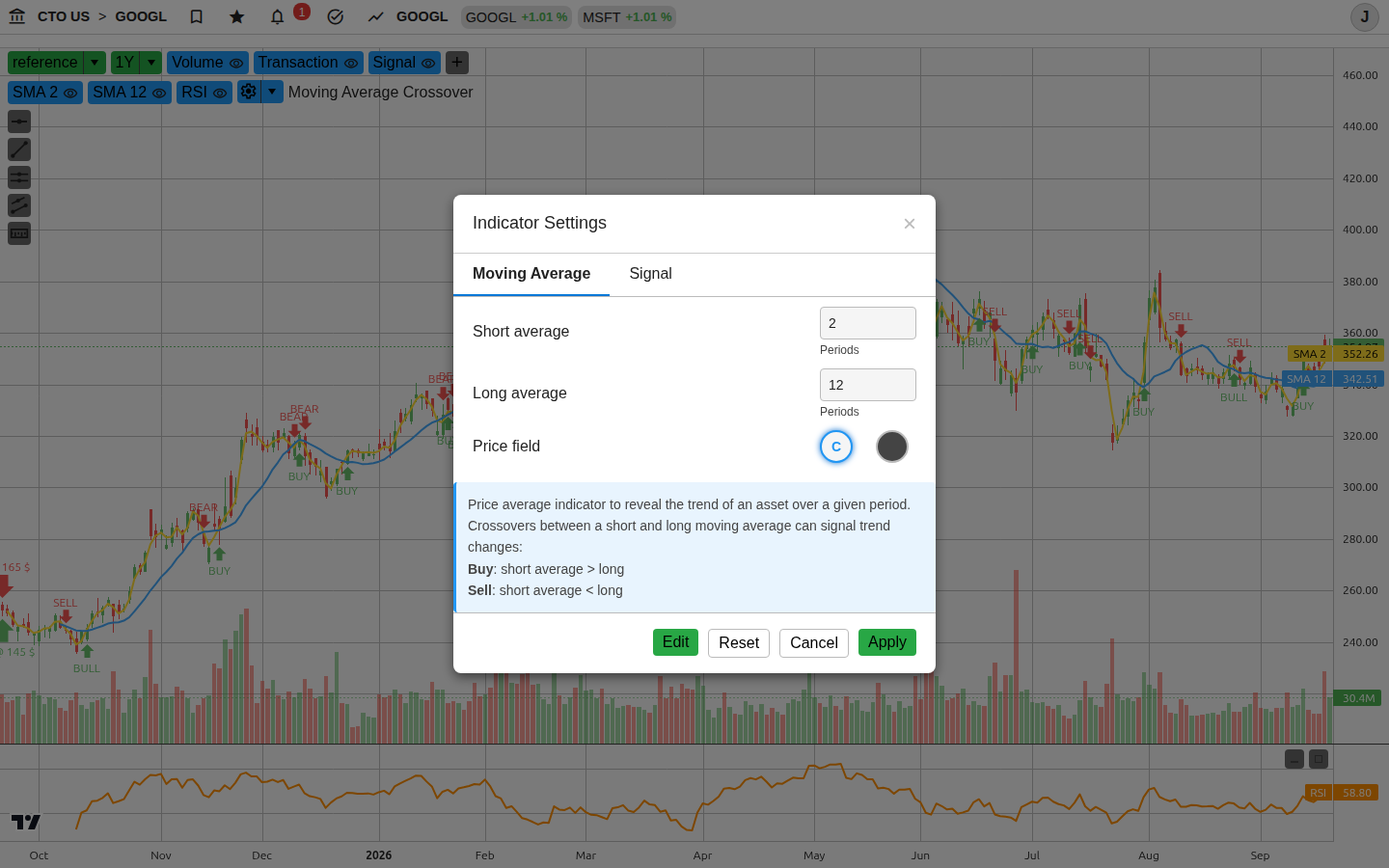Close the Indicator Settings dialog with X
The height and width of the screenshot is (868, 1389).
coord(910,224)
